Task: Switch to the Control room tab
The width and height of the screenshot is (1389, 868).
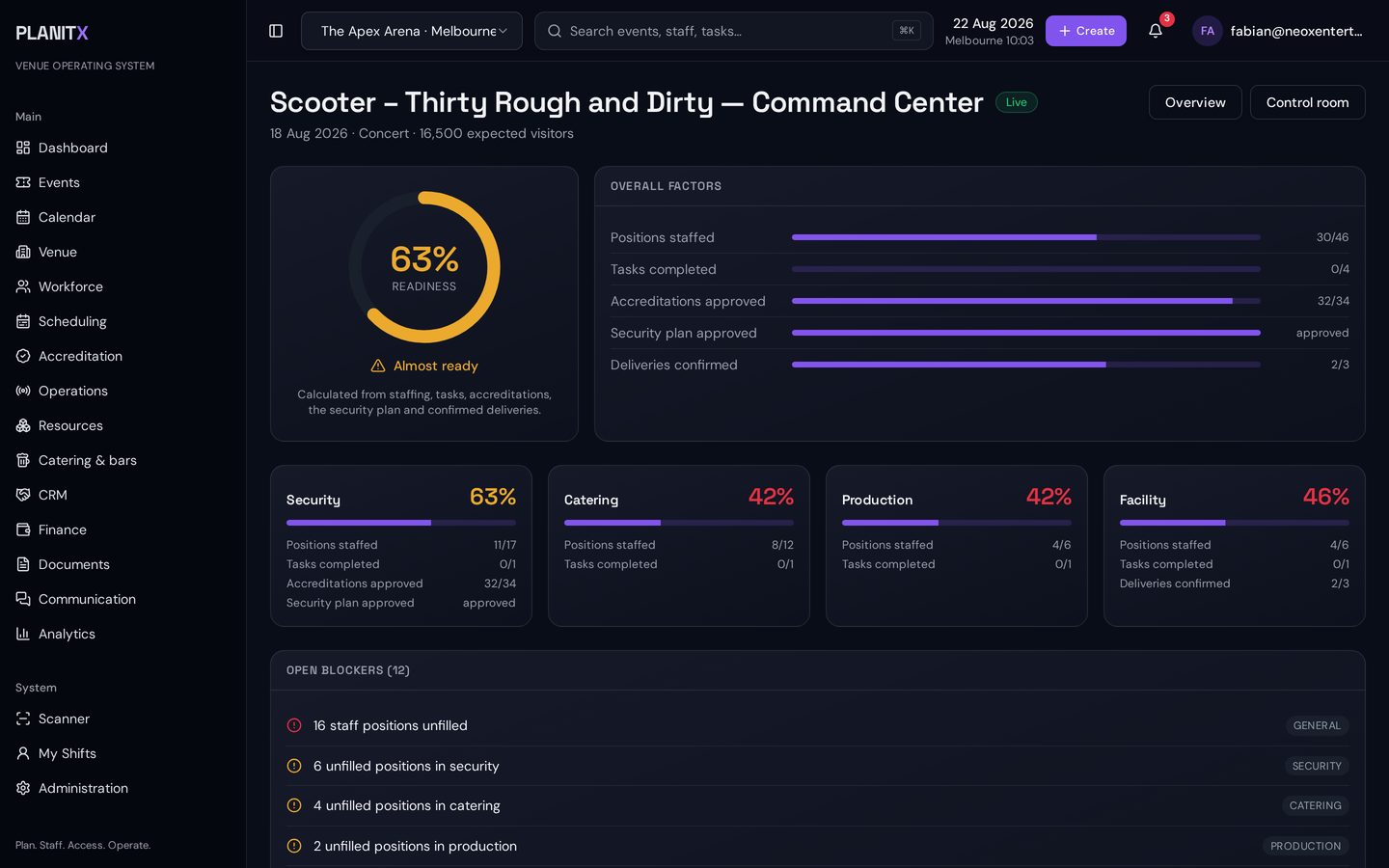Action: (1307, 102)
